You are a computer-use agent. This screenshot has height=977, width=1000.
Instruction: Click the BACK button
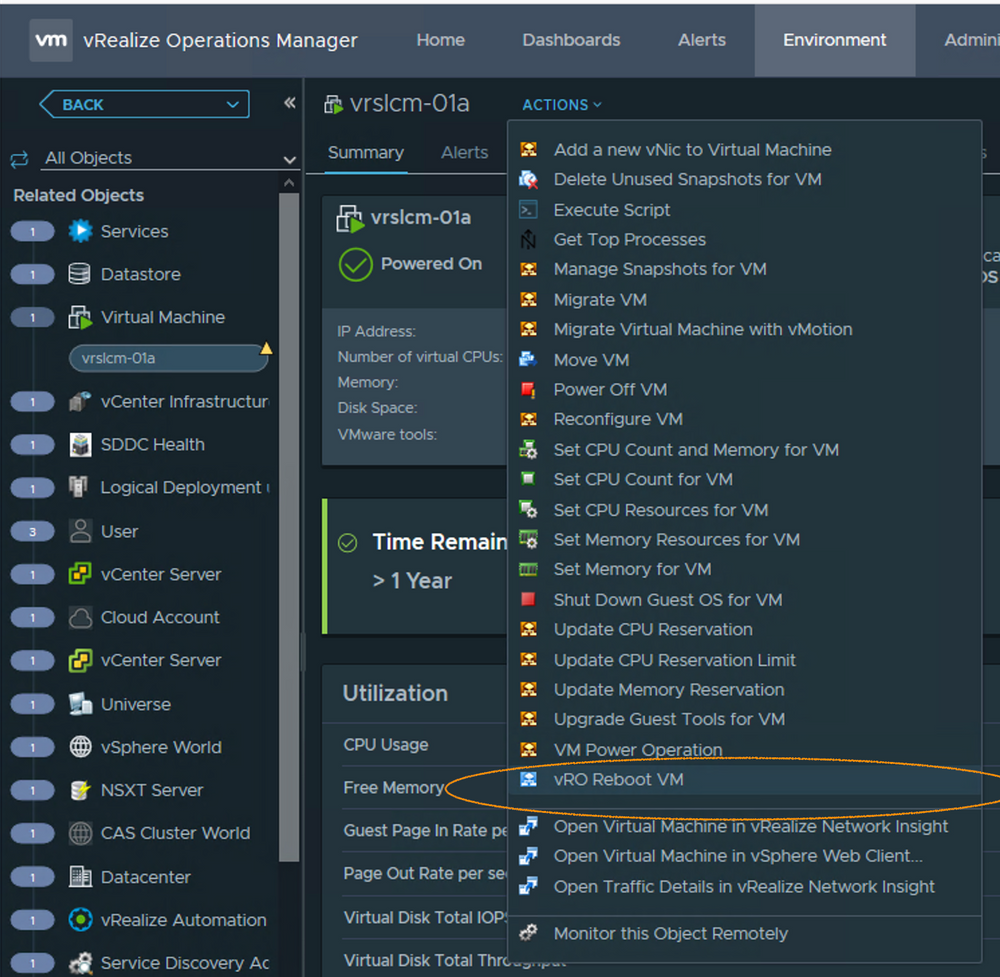[143, 104]
